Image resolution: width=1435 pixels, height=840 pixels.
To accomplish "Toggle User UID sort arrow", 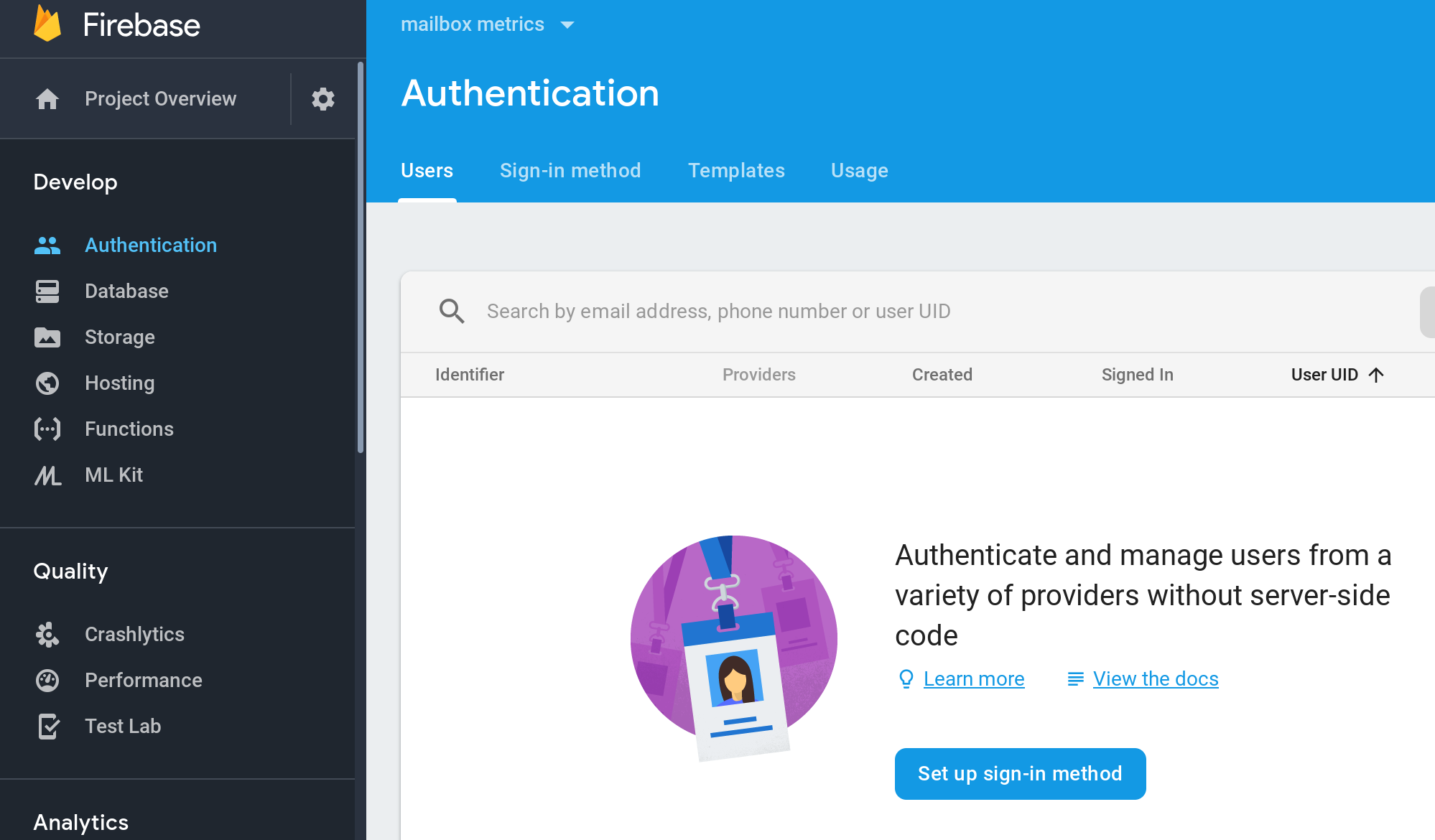I will pos(1376,375).
